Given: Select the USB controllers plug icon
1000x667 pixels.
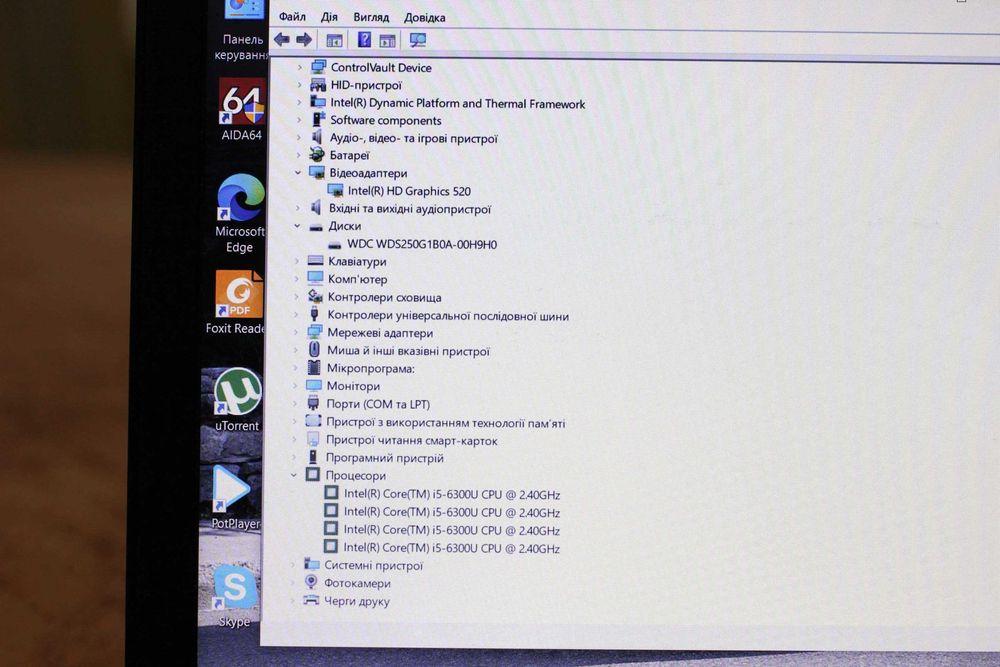Looking at the screenshot, I should [314, 314].
